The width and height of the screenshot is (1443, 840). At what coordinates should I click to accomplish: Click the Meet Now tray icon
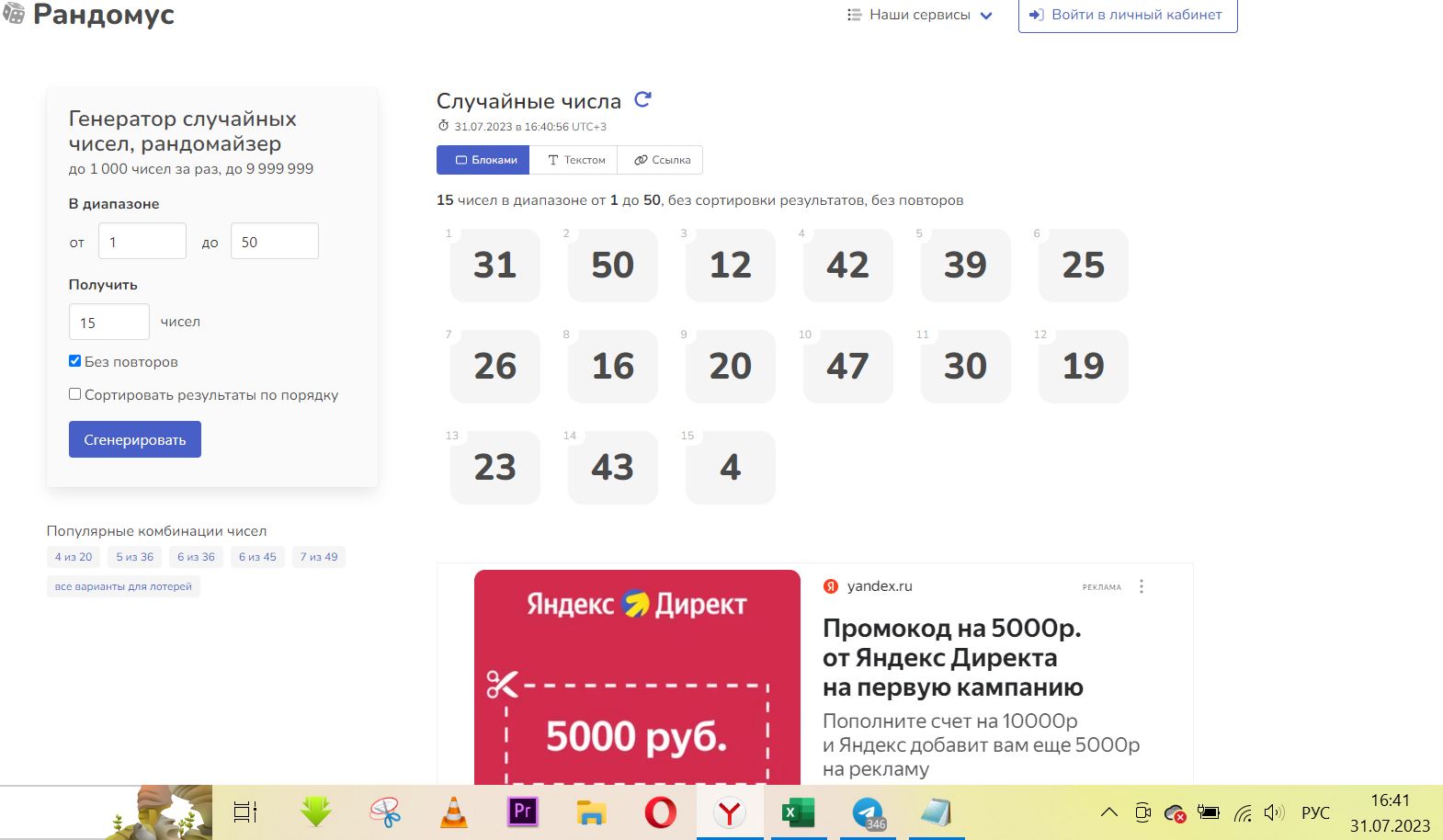click(1142, 812)
